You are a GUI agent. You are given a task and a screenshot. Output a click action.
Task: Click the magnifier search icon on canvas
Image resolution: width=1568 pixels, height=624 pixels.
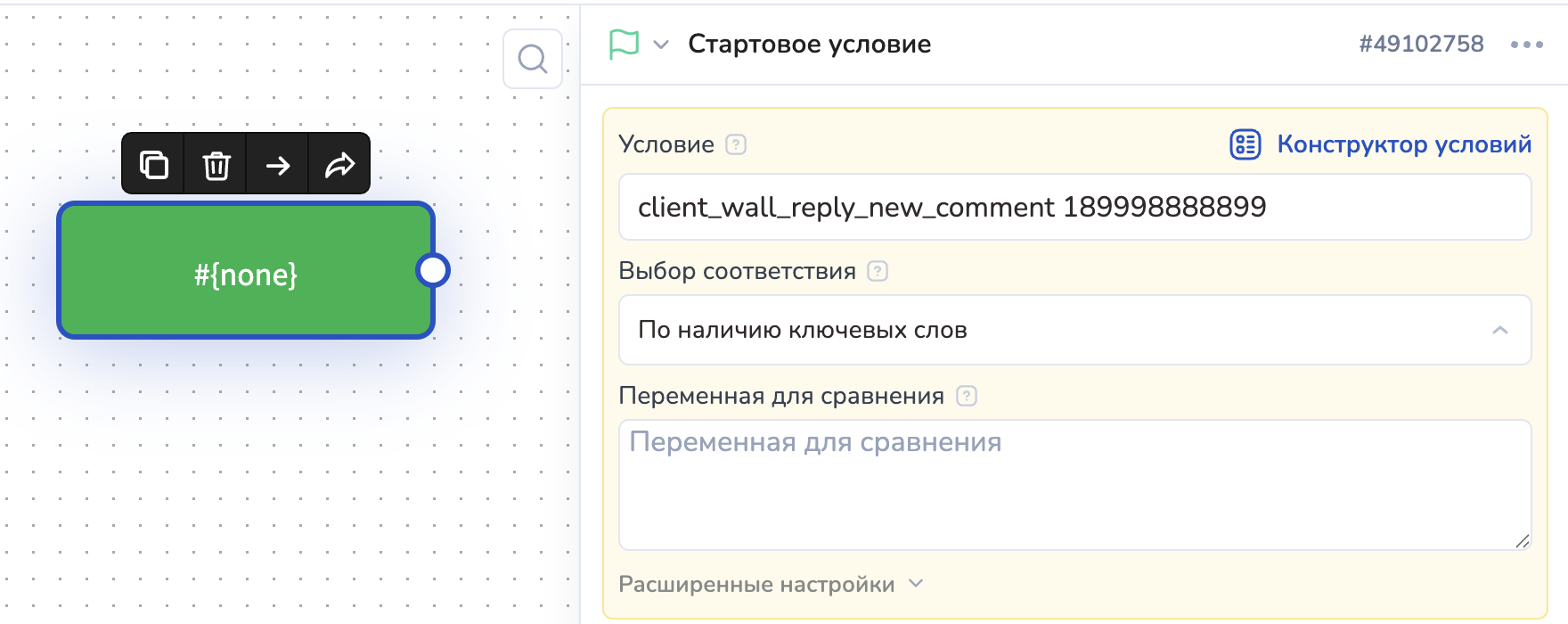(x=533, y=59)
